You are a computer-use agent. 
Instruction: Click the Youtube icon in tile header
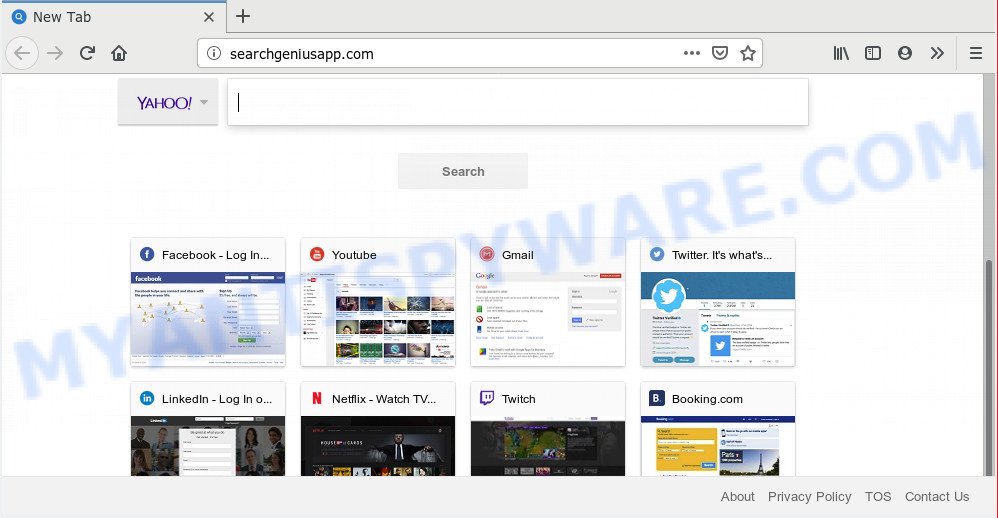(317, 255)
